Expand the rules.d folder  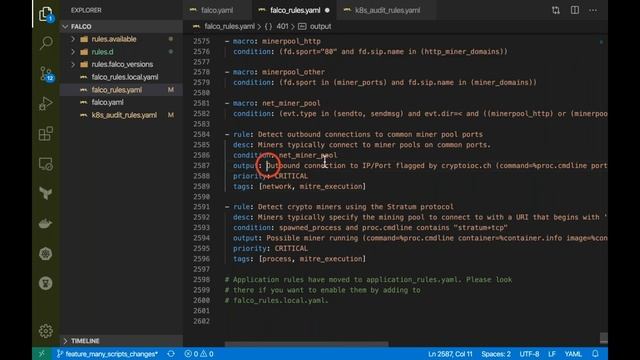73,52
